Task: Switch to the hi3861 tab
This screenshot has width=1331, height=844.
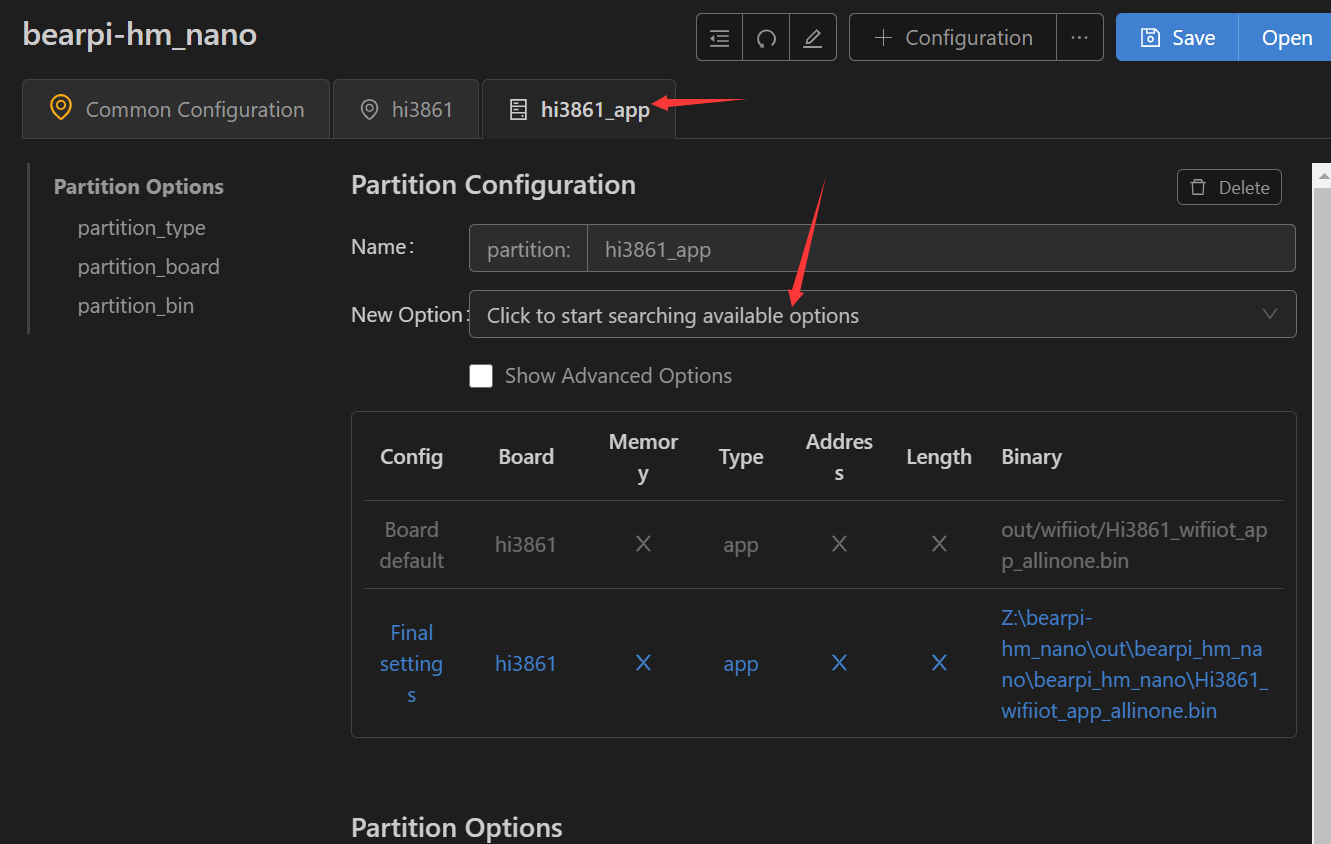Action: pos(406,108)
